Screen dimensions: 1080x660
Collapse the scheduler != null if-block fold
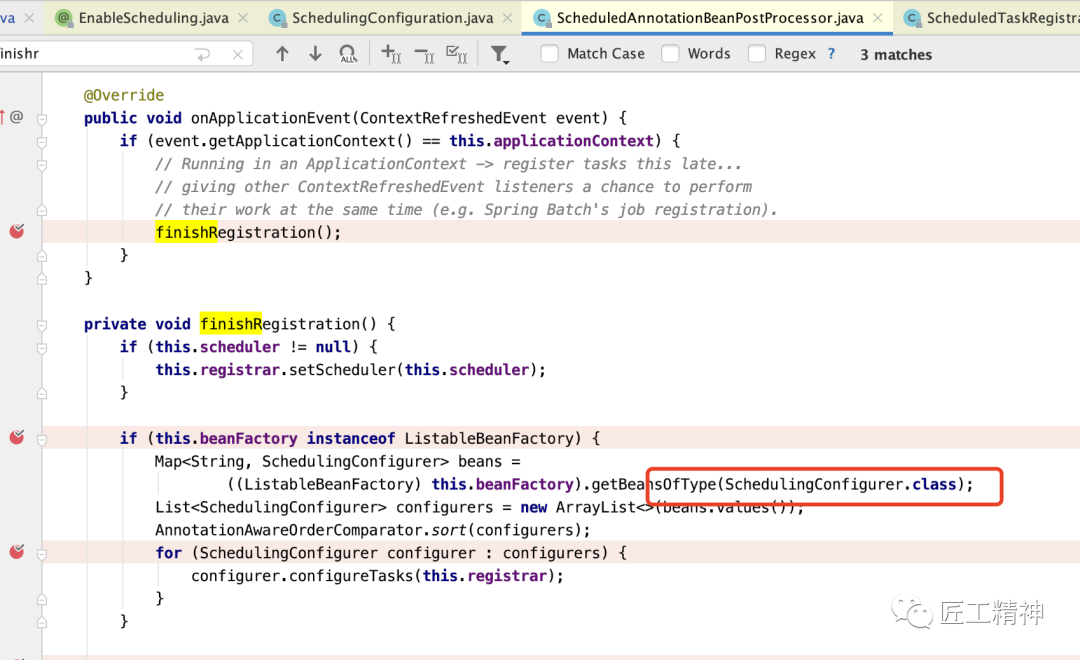coord(42,348)
